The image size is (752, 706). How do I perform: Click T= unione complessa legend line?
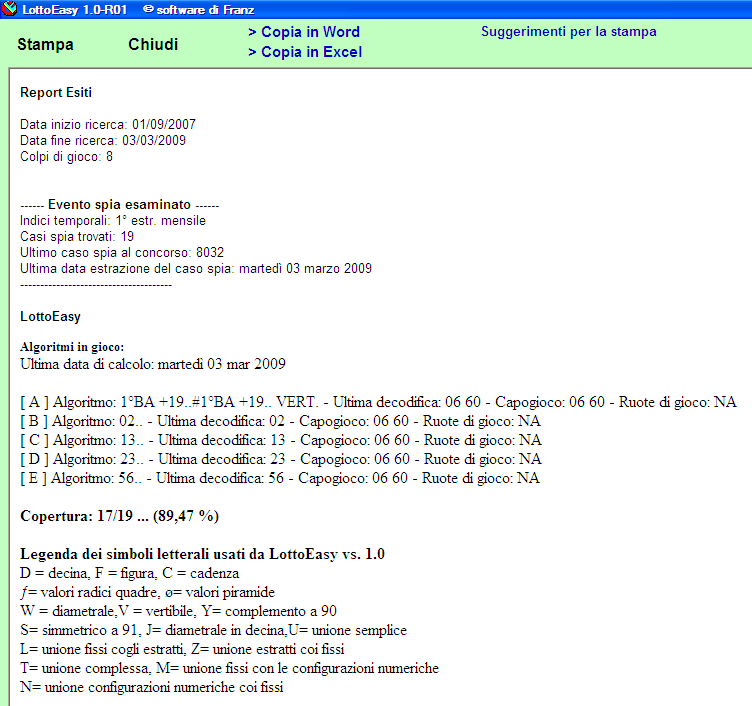pos(229,668)
